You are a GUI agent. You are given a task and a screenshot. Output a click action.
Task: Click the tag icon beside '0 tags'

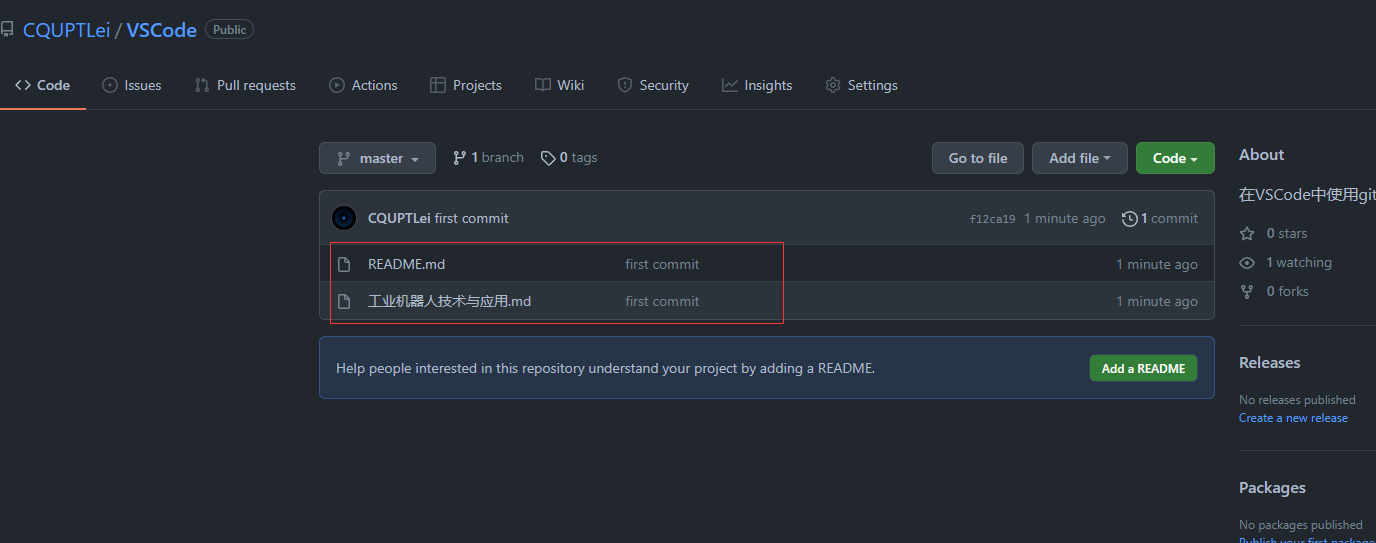pyautogui.click(x=548, y=157)
